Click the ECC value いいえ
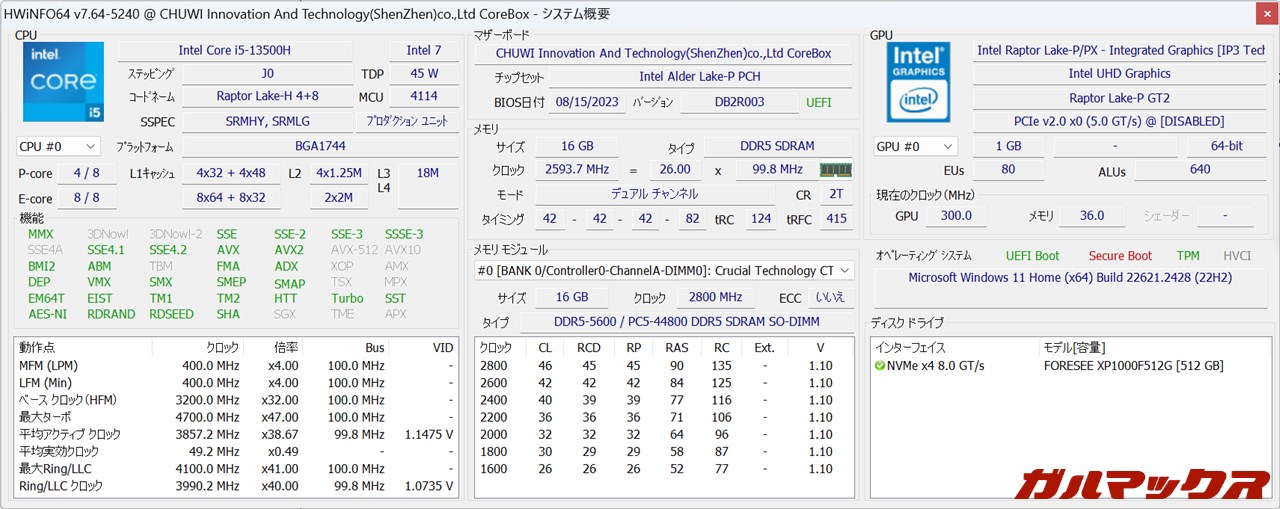This screenshot has width=1280, height=509. 829,297
